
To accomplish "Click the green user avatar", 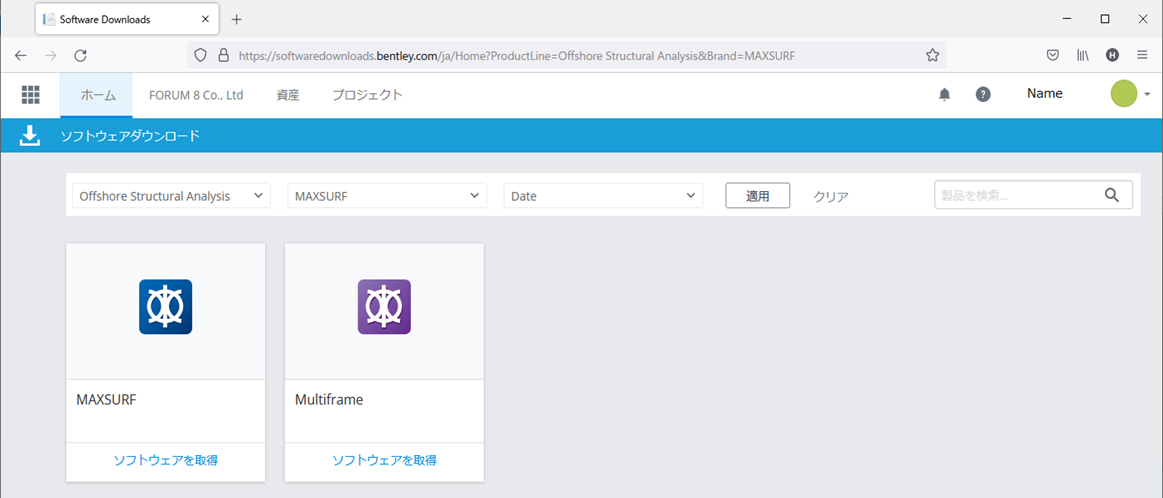I will [1124, 94].
